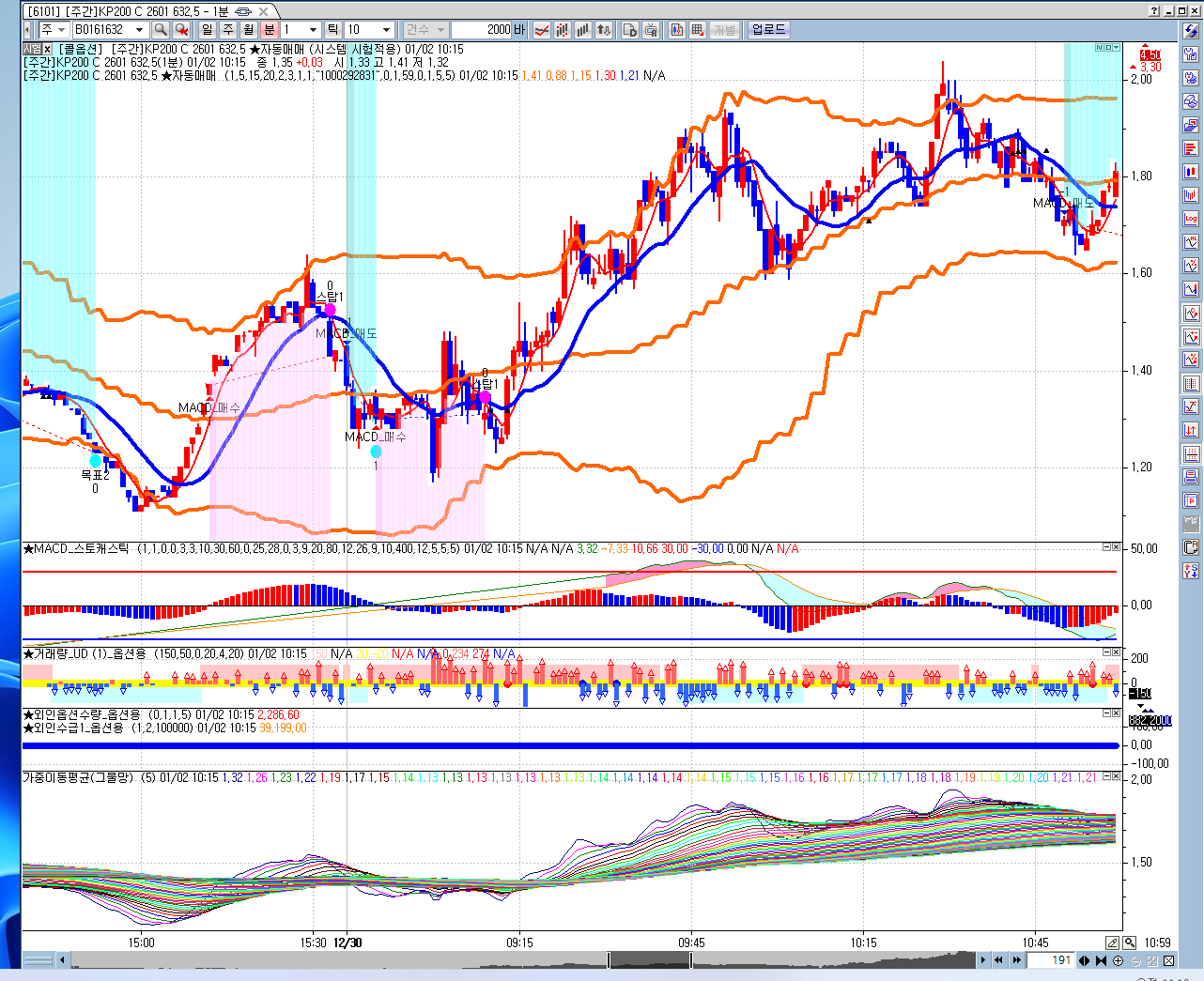Open the tick interval dropdown showing 10
The image size is (1204, 981).
pos(386,30)
